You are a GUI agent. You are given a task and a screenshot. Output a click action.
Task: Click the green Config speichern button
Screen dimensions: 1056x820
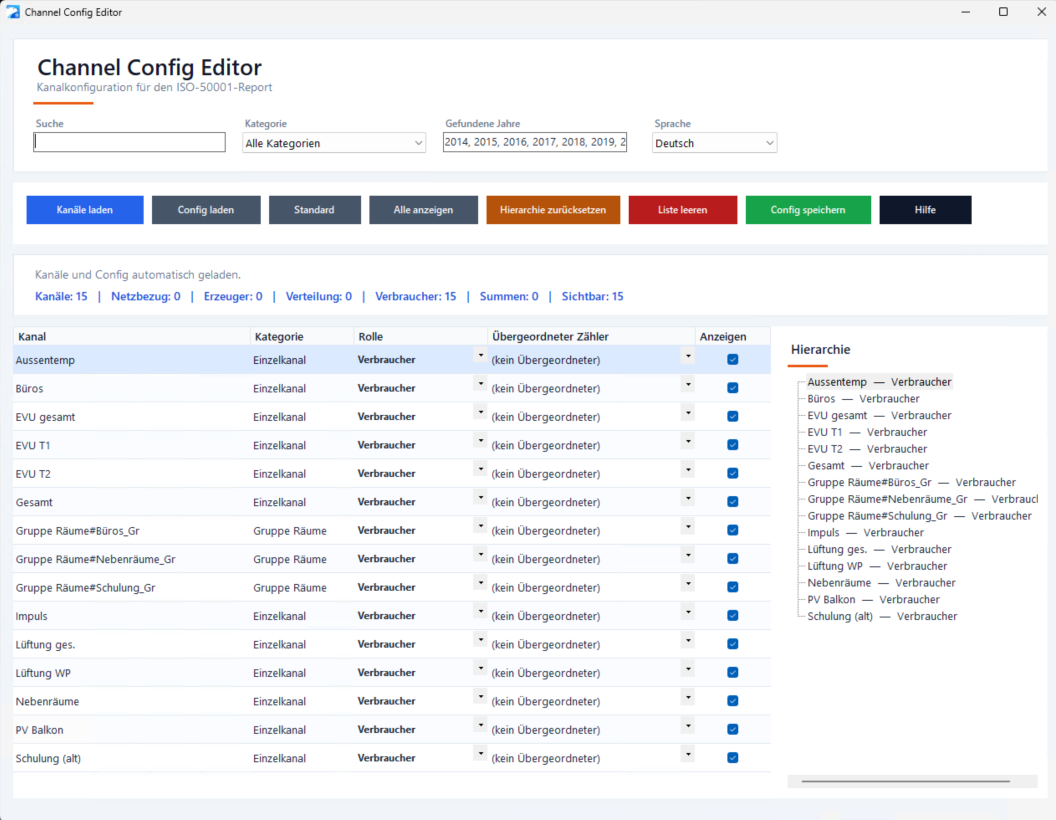click(x=808, y=210)
